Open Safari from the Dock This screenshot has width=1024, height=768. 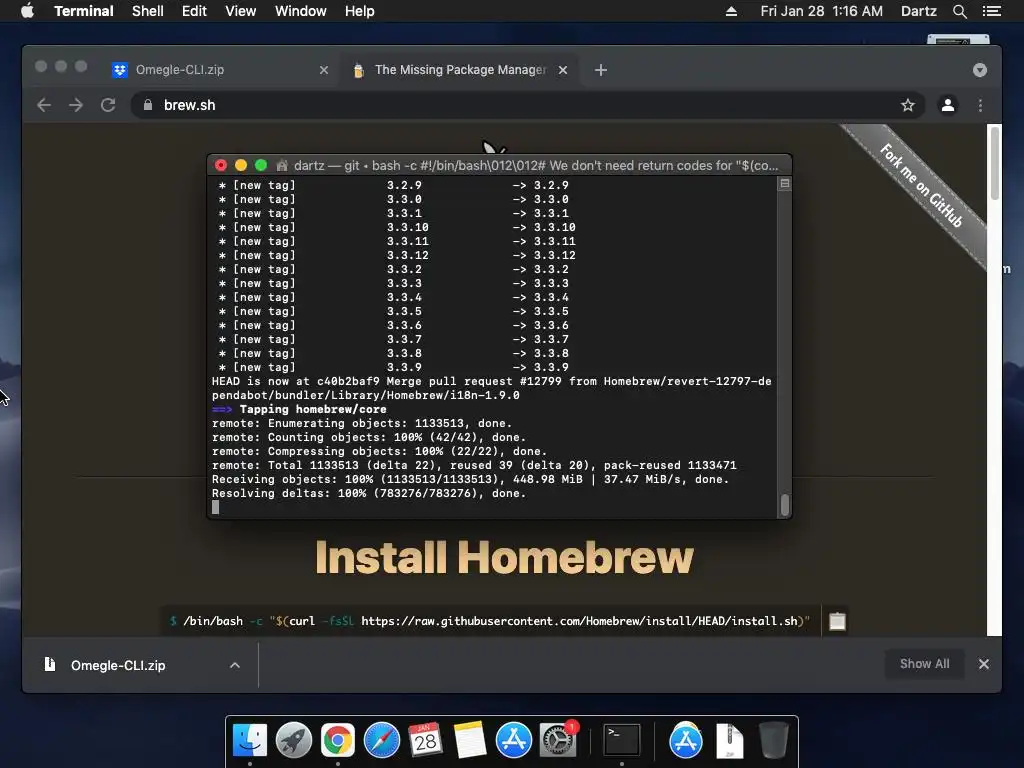pyautogui.click(x=381, y=740)
